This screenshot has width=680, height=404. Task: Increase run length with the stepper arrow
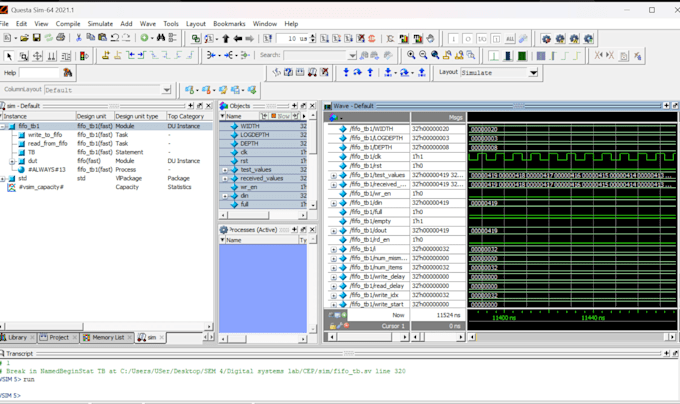pyautogui.click(x=313, y=36)
